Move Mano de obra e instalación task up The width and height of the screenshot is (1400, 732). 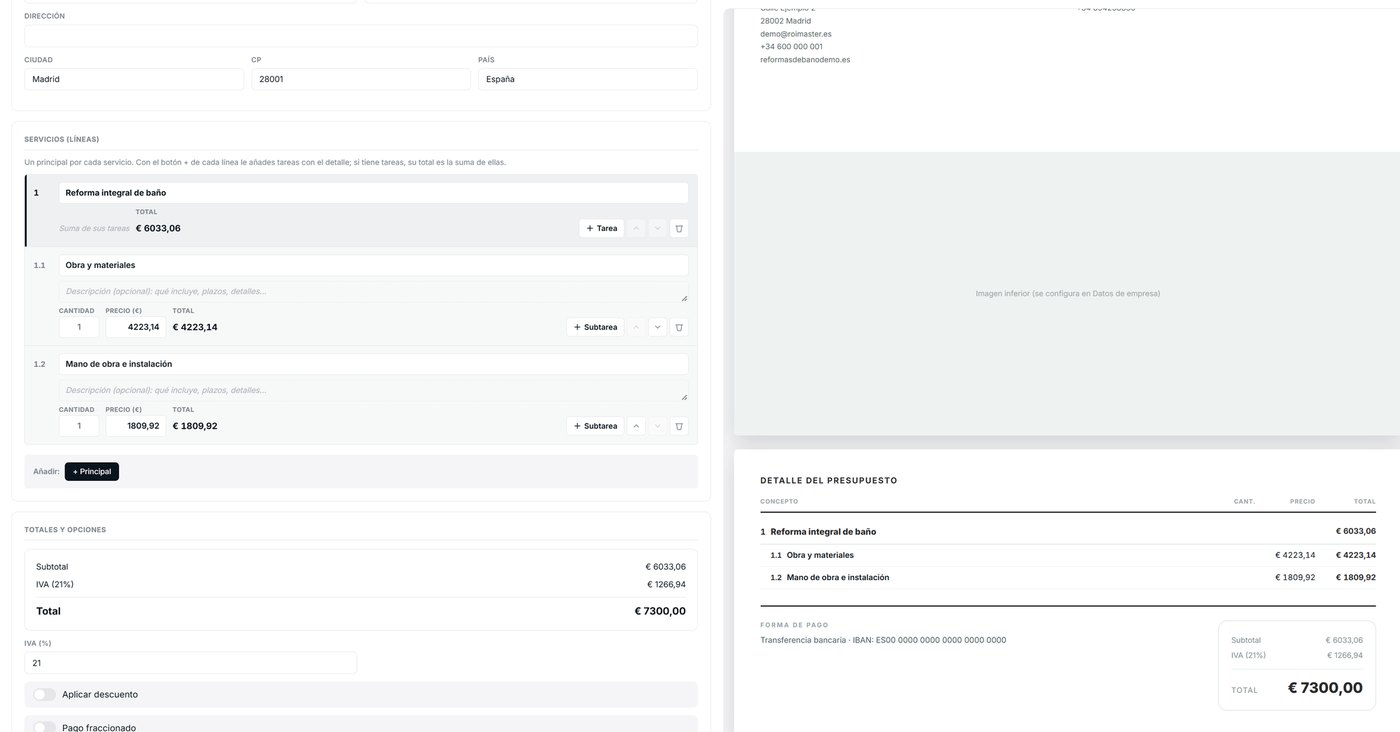(636, 426)
